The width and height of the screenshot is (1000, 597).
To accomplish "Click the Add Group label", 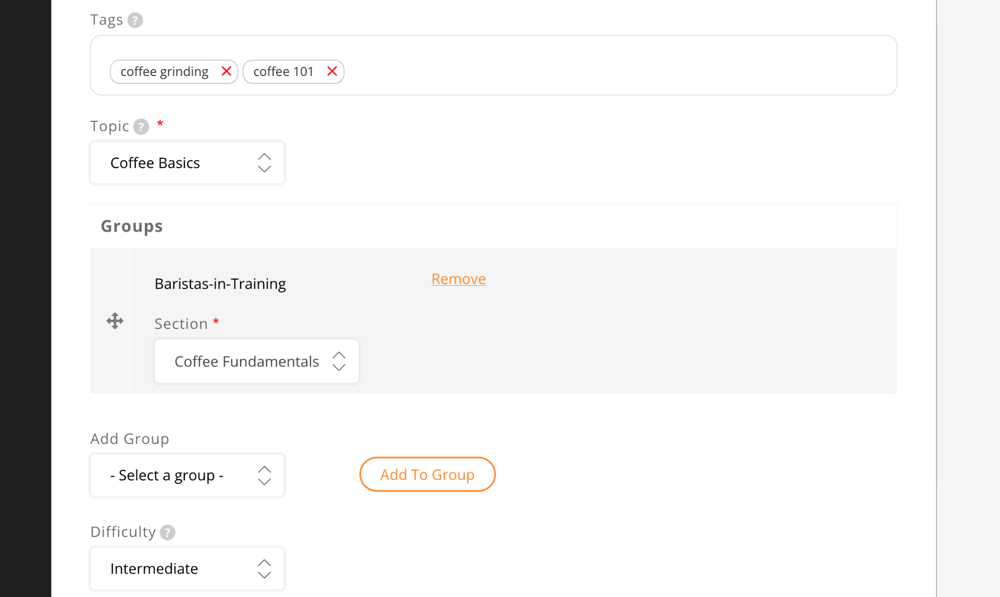I will tap(130, 438).
